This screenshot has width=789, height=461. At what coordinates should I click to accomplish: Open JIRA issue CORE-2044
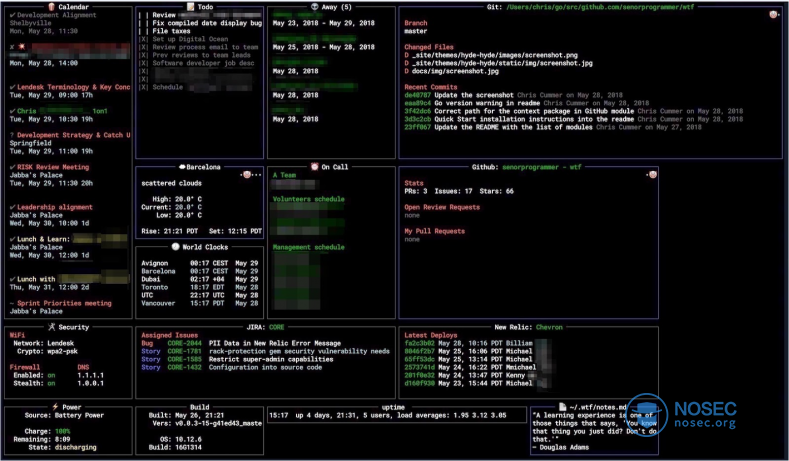click(185, 343)
